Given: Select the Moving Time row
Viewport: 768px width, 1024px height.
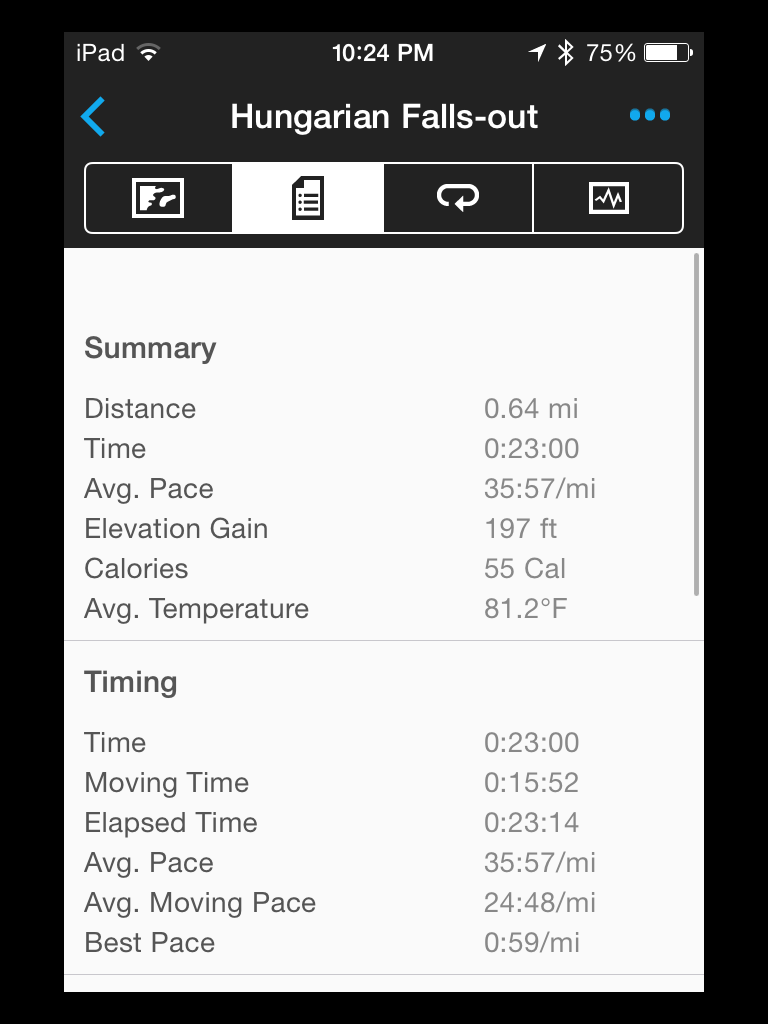Looking at the screenshot, I should (384, 782).
